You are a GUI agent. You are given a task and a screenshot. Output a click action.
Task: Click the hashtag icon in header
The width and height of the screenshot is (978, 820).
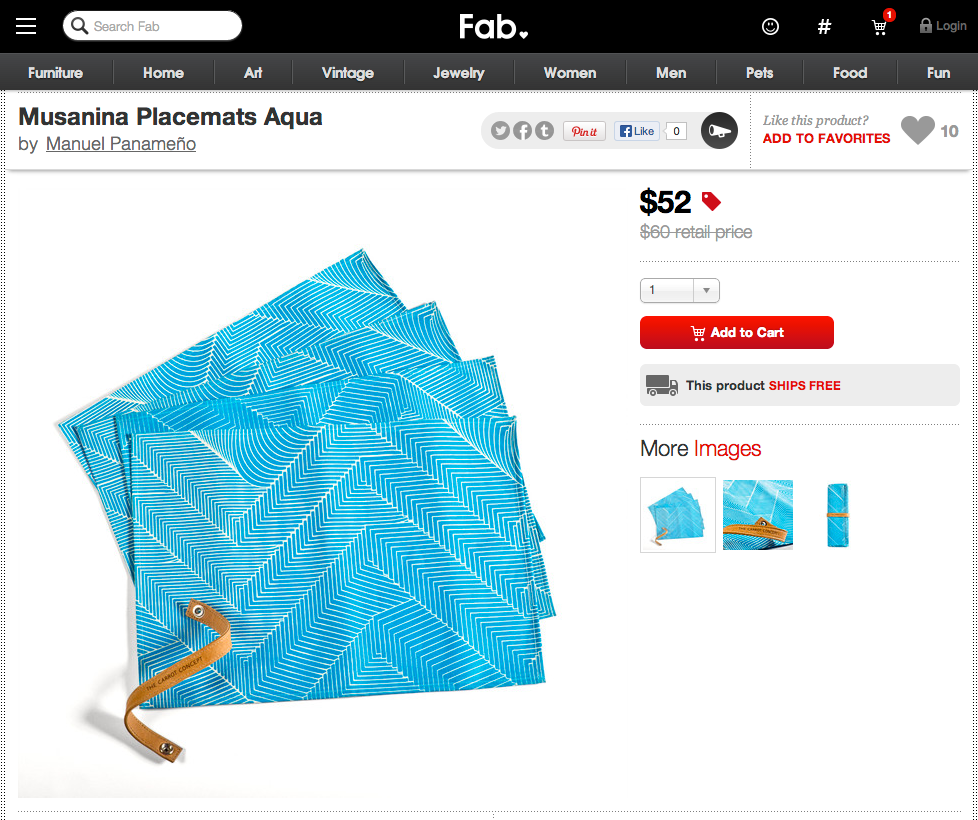pyautogui.click(x=824, y=27)
